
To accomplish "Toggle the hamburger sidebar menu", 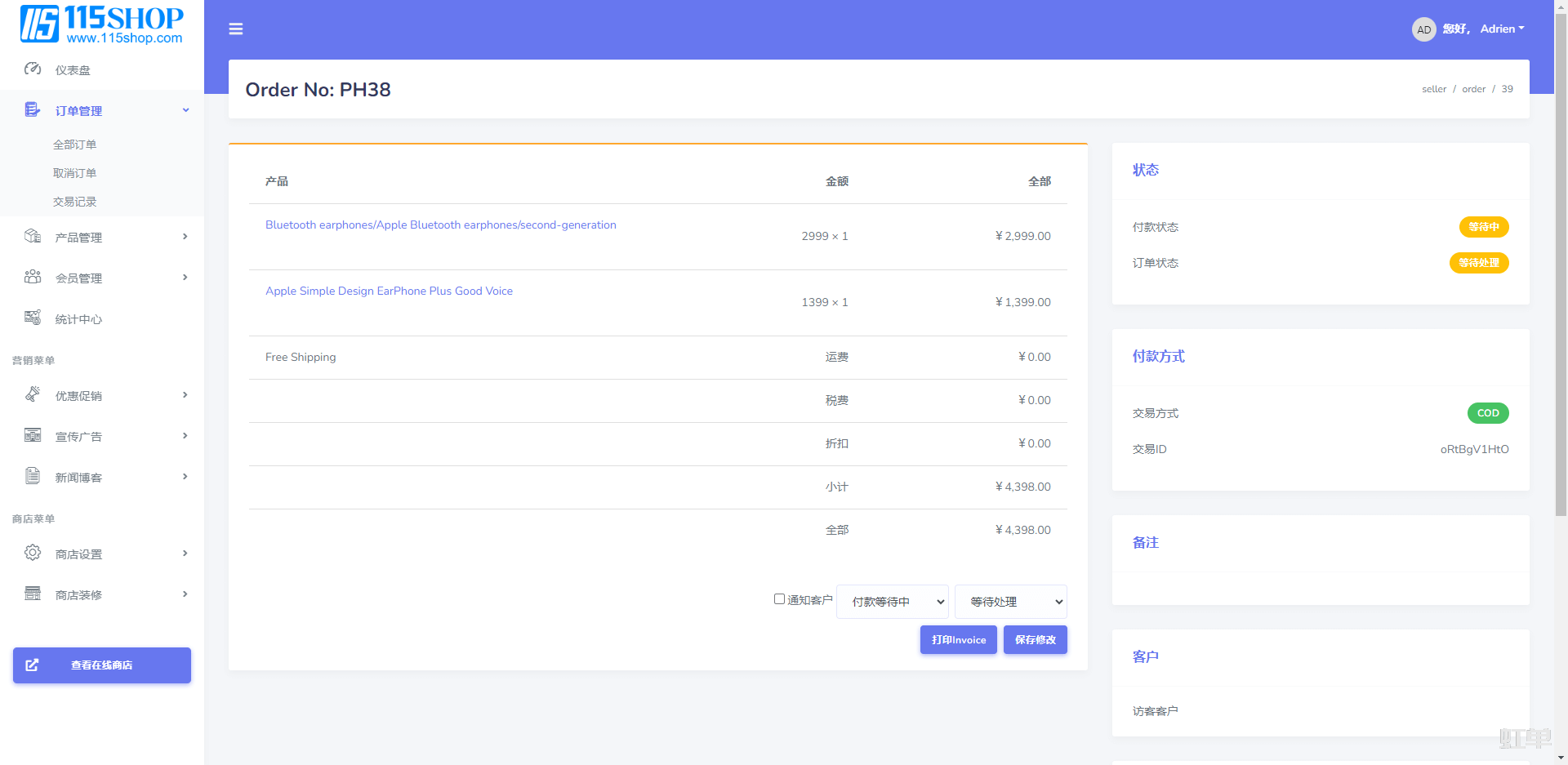I will click(x=236, y=29).
